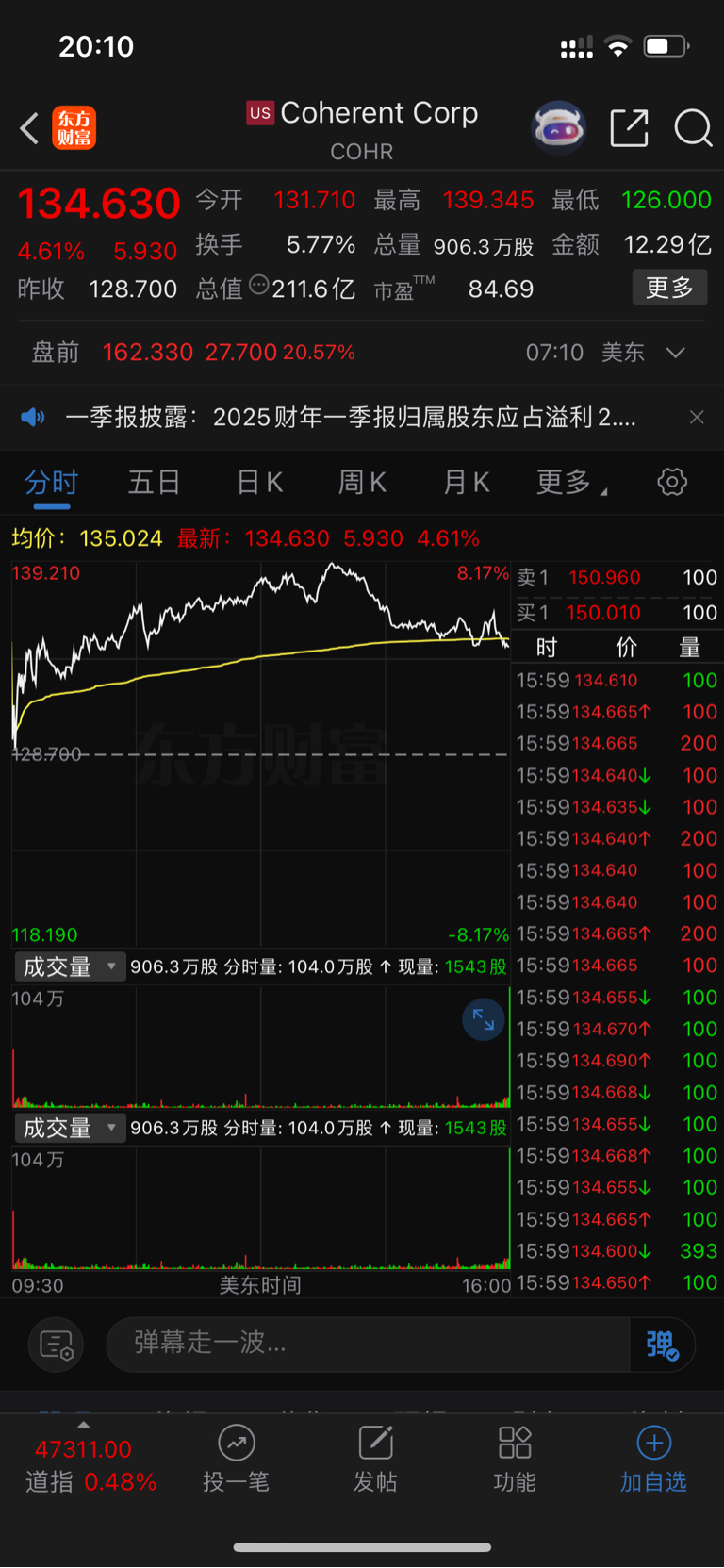724x1568 pixels.
Task: Open the 一季报披露 news headline
Action: coord(351,417)
